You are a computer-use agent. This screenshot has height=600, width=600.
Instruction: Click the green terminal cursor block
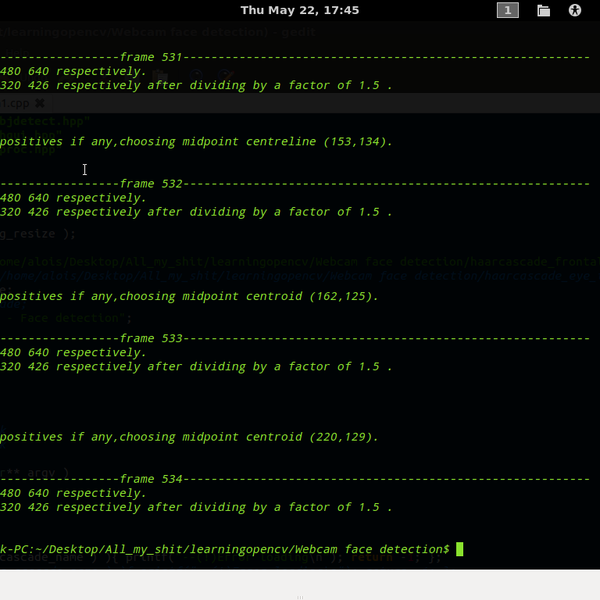pos(460,549)
